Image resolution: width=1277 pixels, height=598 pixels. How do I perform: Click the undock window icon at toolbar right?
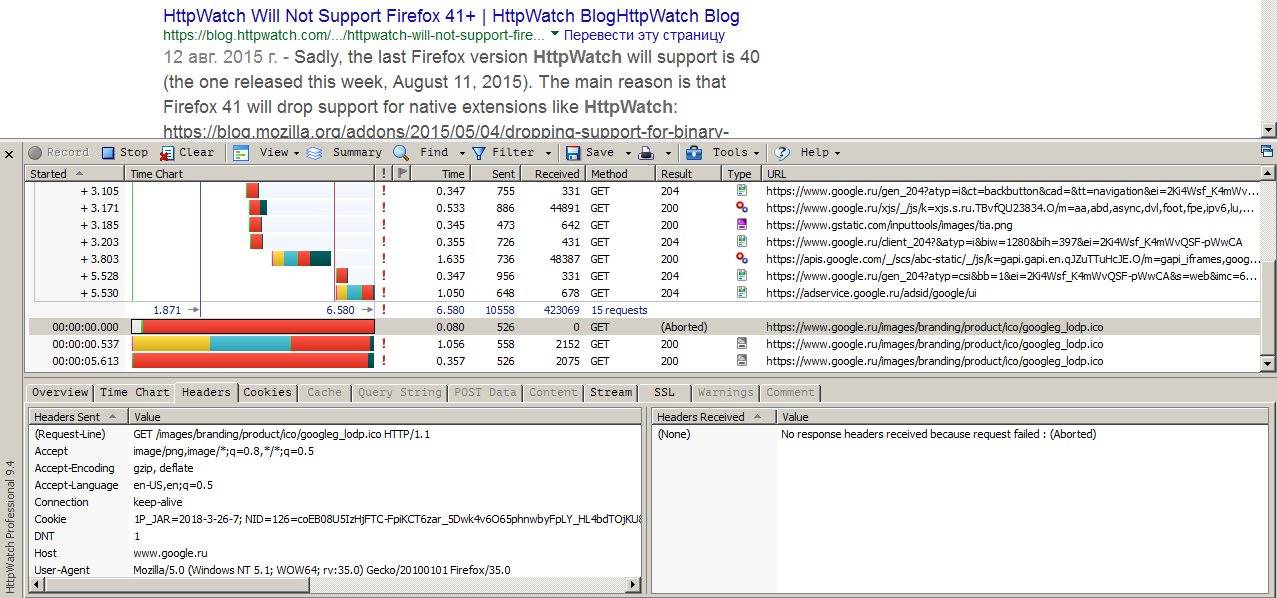tap(1267, 152)
